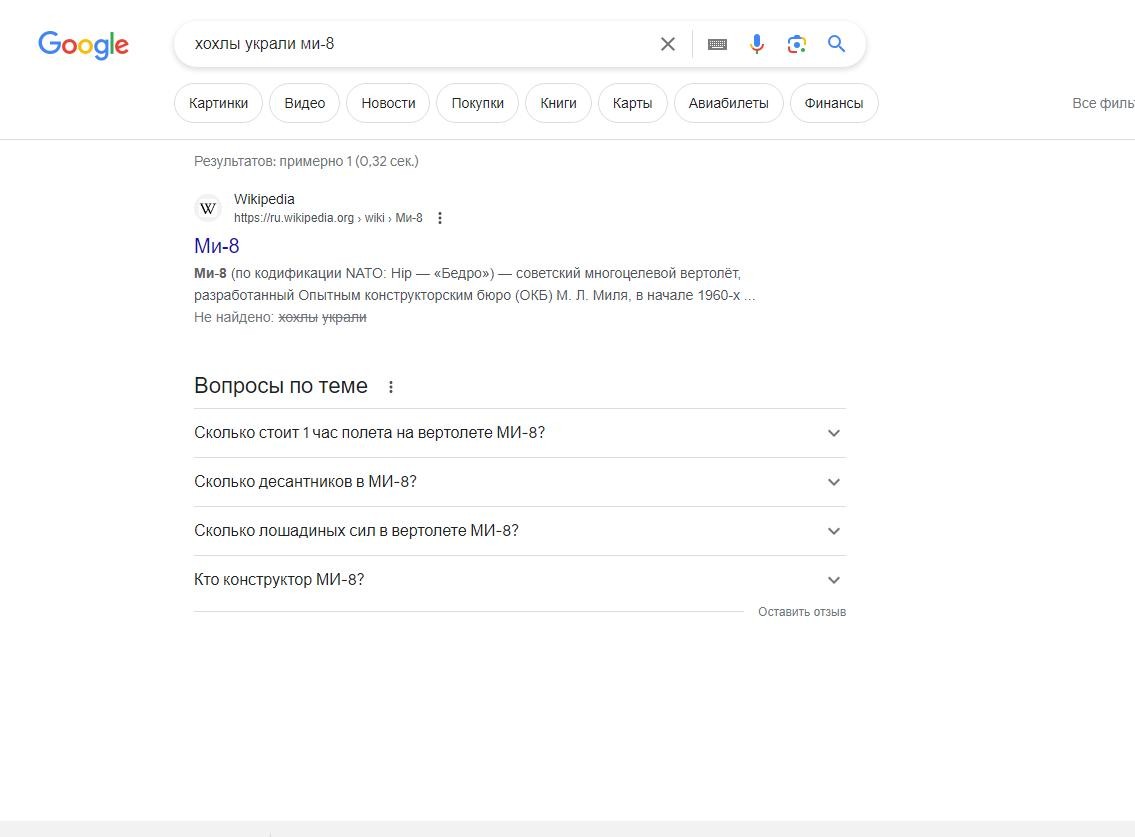Viewport: 1135px width, 837px height.
Task: Click the Вопросы по теме heading
Action: (x=281, y=386)
